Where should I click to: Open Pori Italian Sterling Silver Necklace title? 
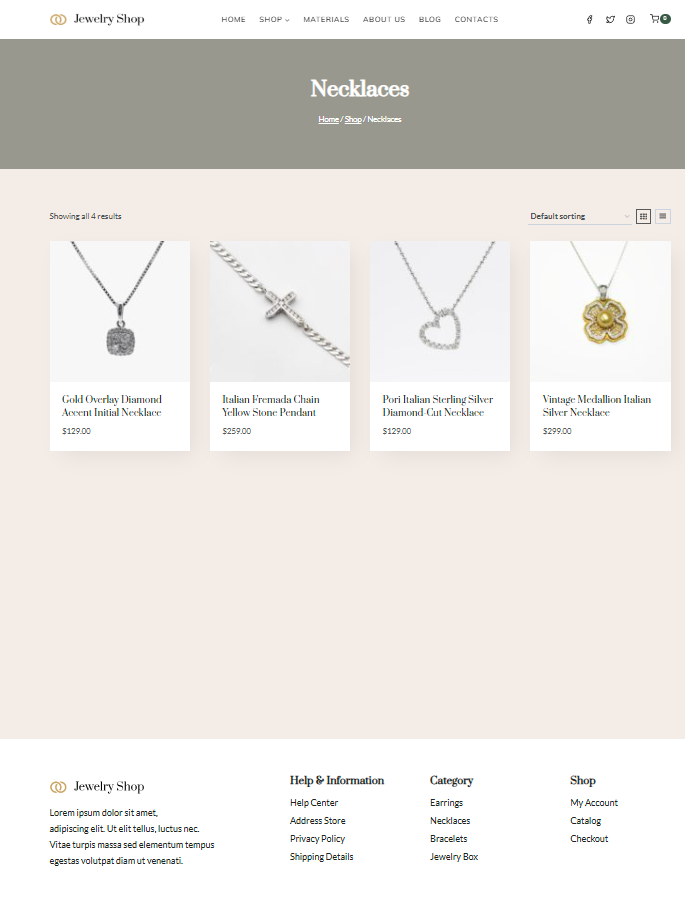438,406
